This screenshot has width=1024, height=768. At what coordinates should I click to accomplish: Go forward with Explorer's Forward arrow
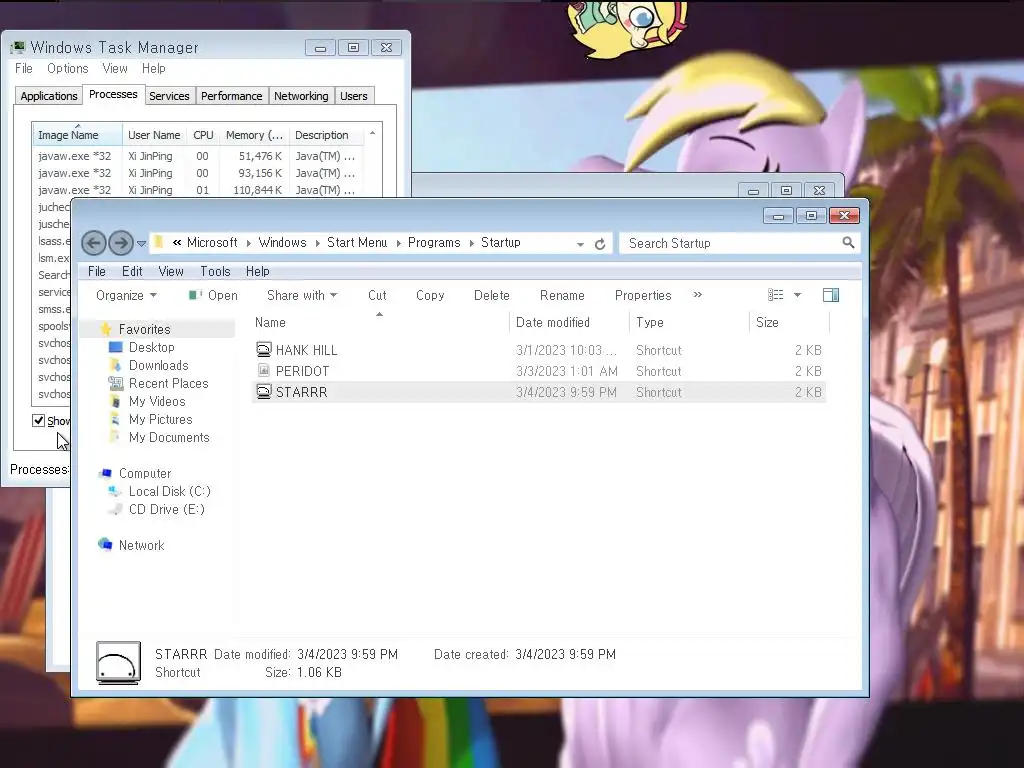tap(121, 244)
